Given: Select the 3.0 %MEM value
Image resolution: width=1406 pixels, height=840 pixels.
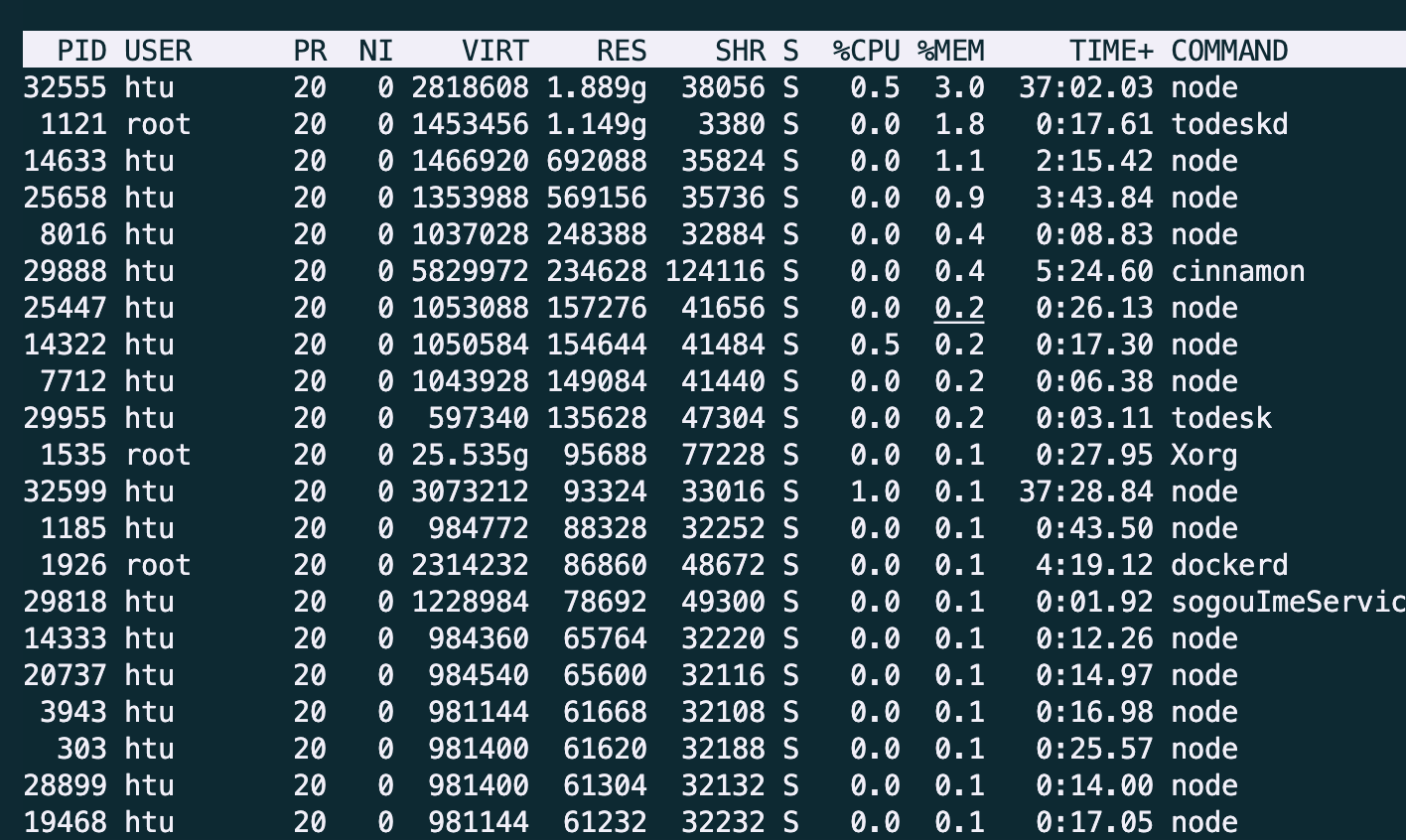Looking at the screenshot, I should coord(959,87).
